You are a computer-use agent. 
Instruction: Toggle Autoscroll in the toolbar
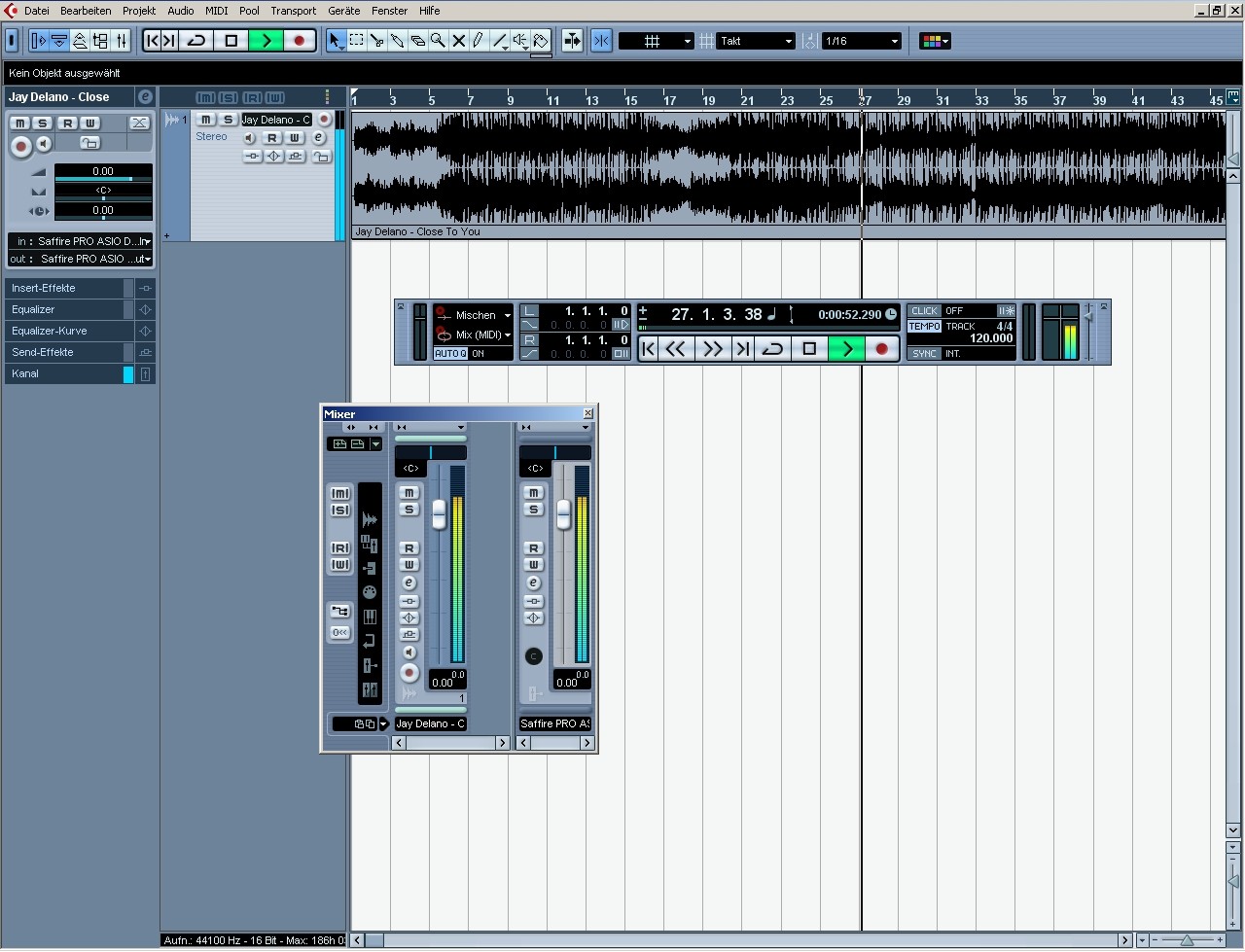pyautogui.click(x=572, y=41)
